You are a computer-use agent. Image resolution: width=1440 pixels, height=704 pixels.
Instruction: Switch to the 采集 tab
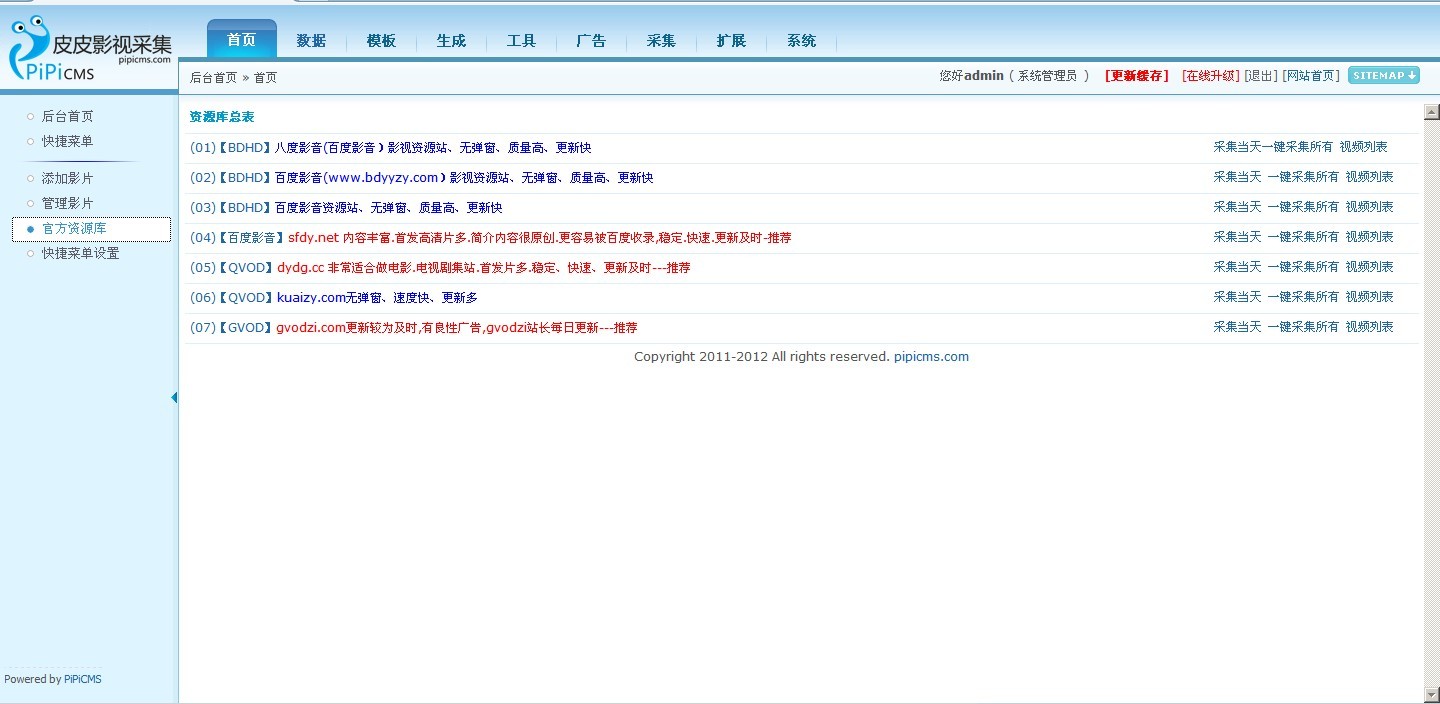[661, 41]
